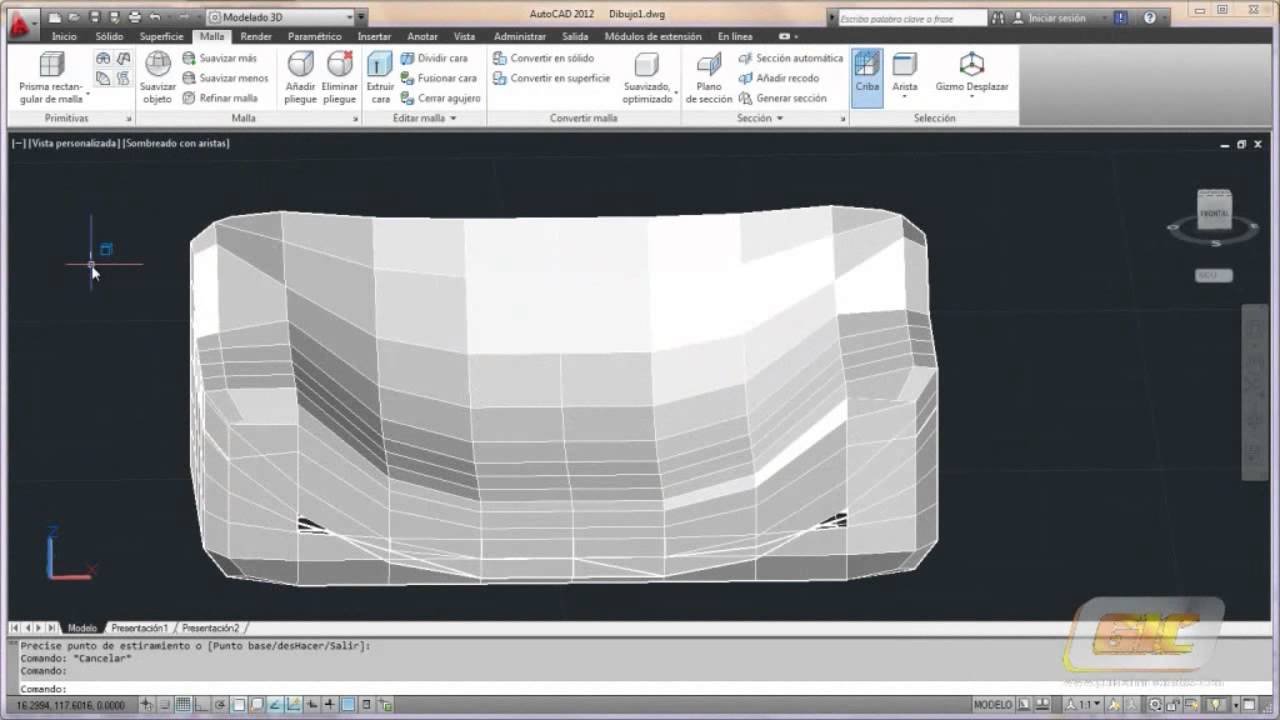The image size is (1280, 720).
Task: Toggle Polar tracking in status bar
Action: (x=219, y=705)
